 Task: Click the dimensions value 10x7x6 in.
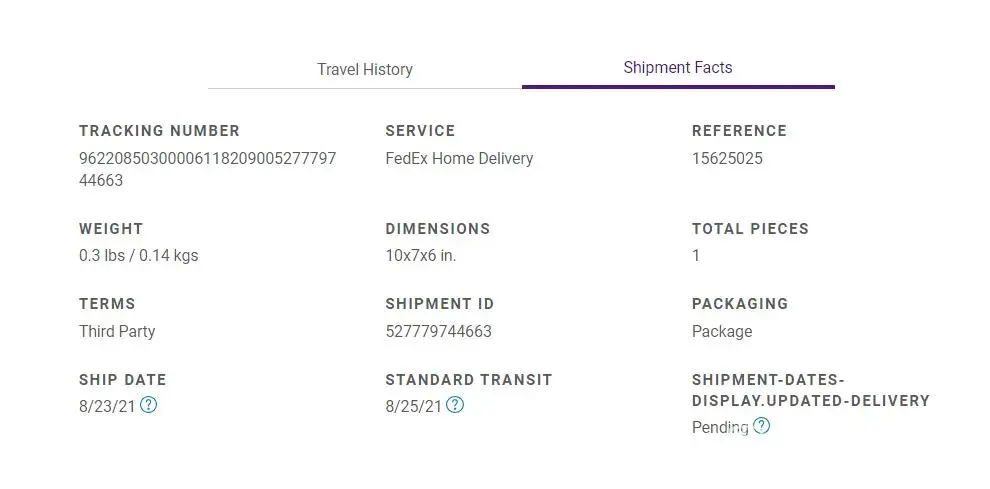coord(420,255)
